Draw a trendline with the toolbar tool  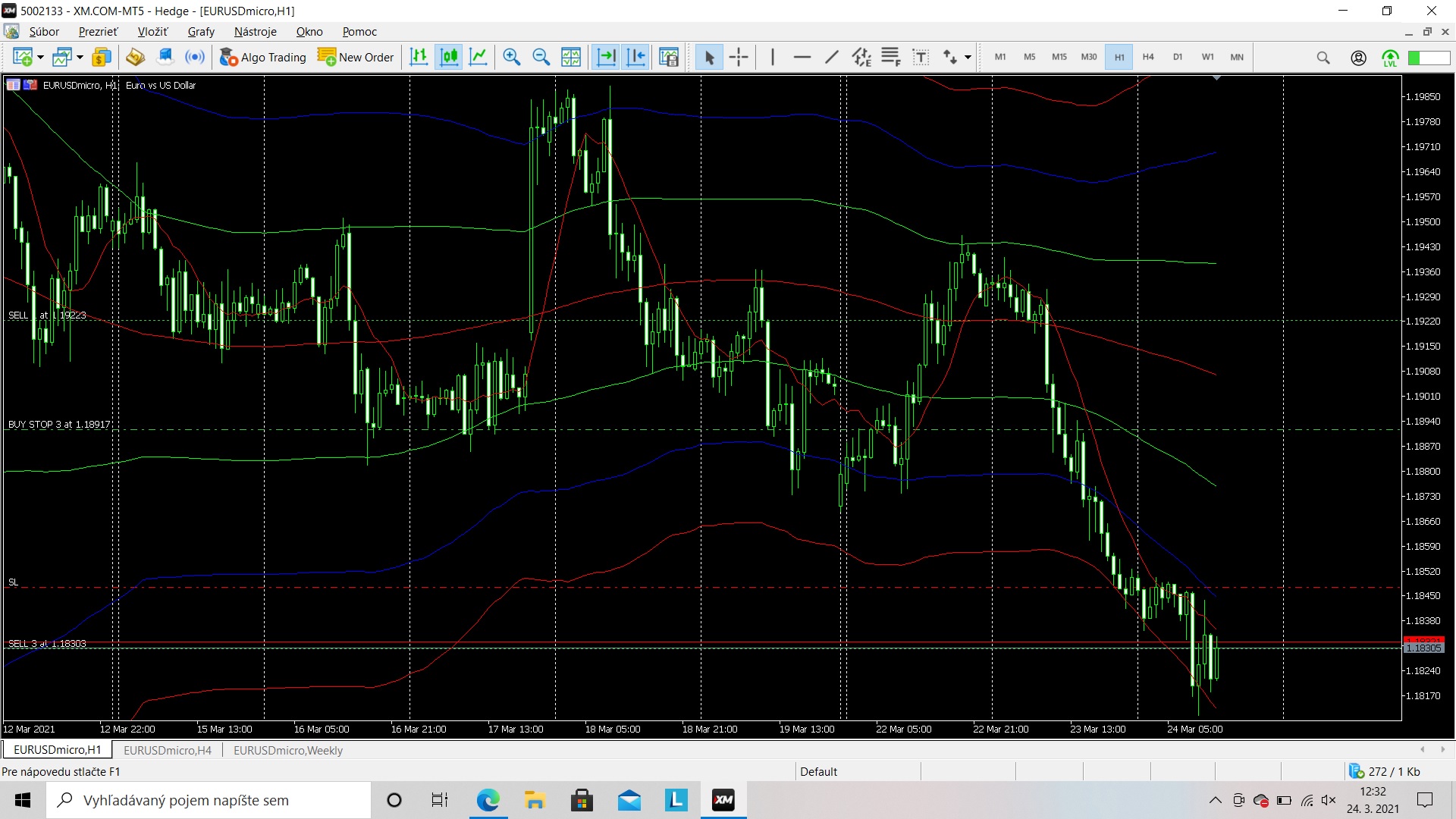click(832, 57)
